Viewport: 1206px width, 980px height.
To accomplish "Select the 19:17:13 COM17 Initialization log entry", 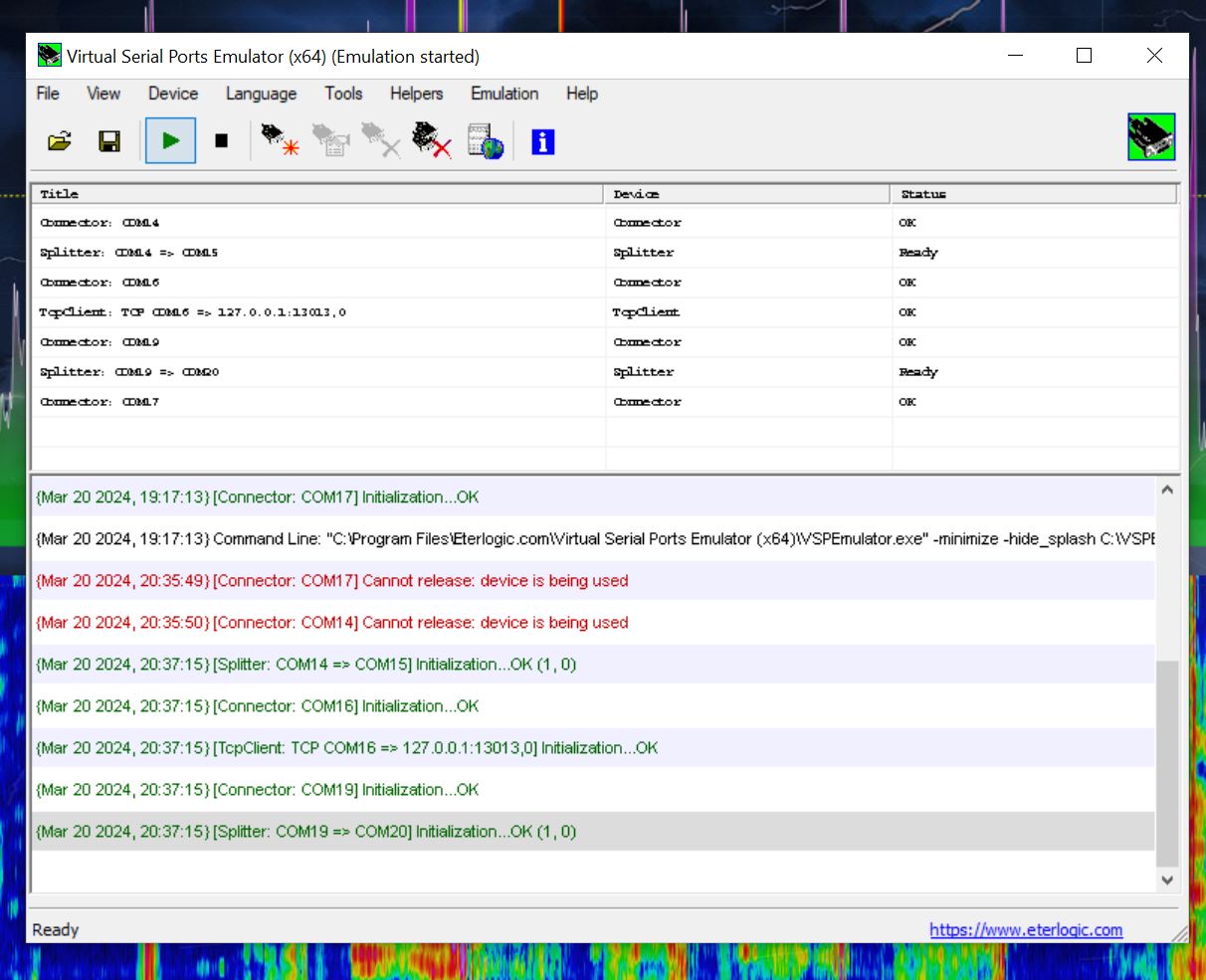I will (593, 497).
